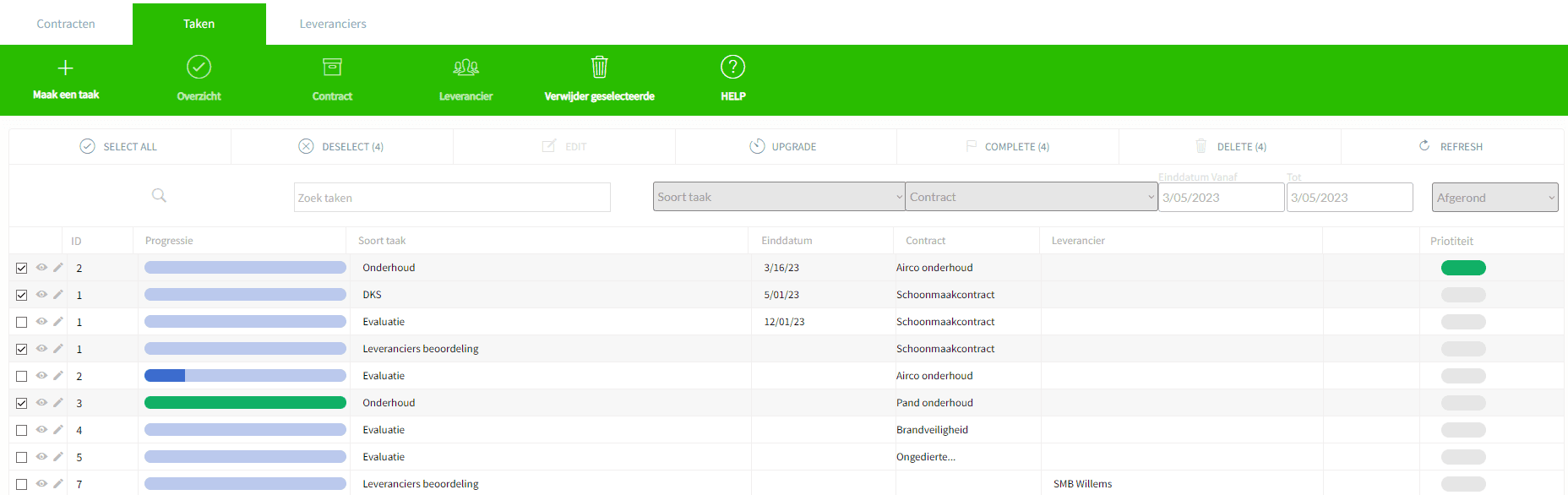This screenshot has height=495, width=1568.
Task: Click the Zoek taken search field
Action: (452, 198)
